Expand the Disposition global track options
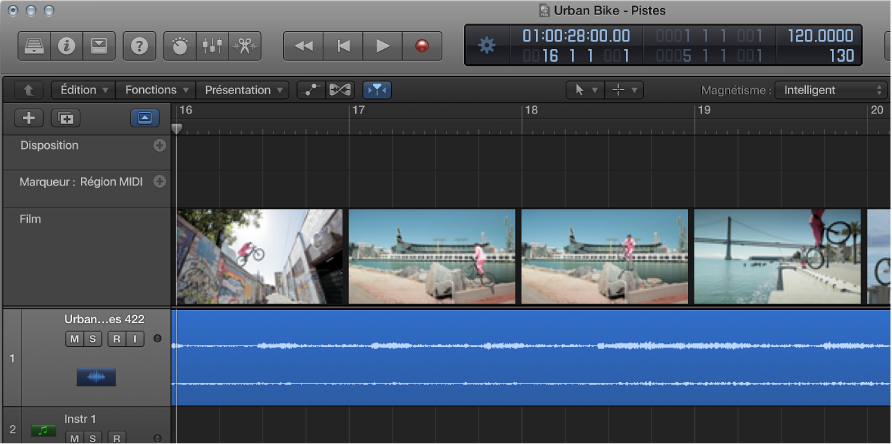This screenshot has height=444, width=892. [159, 146]
